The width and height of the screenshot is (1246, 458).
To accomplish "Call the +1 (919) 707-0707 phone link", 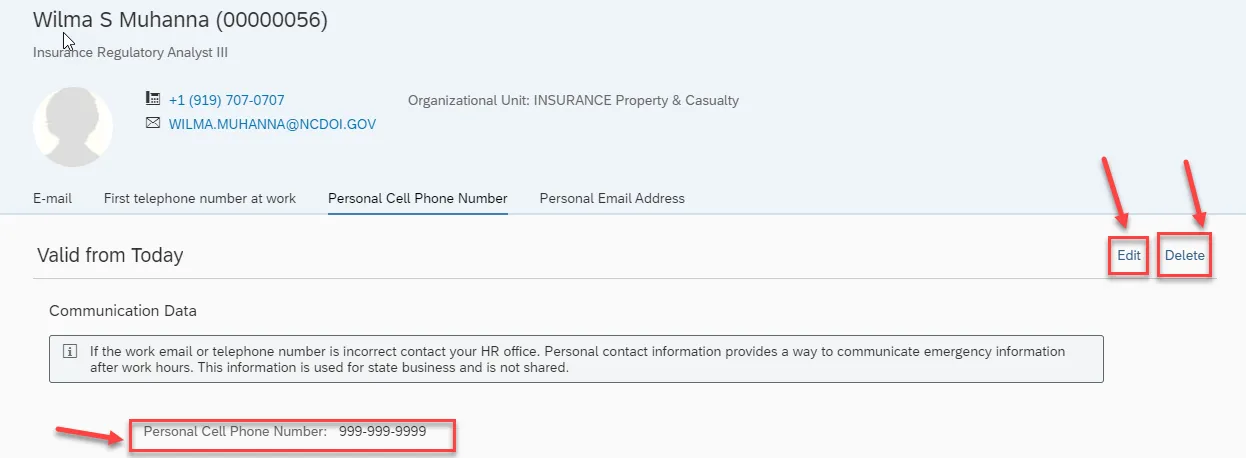I will point(226,100).
